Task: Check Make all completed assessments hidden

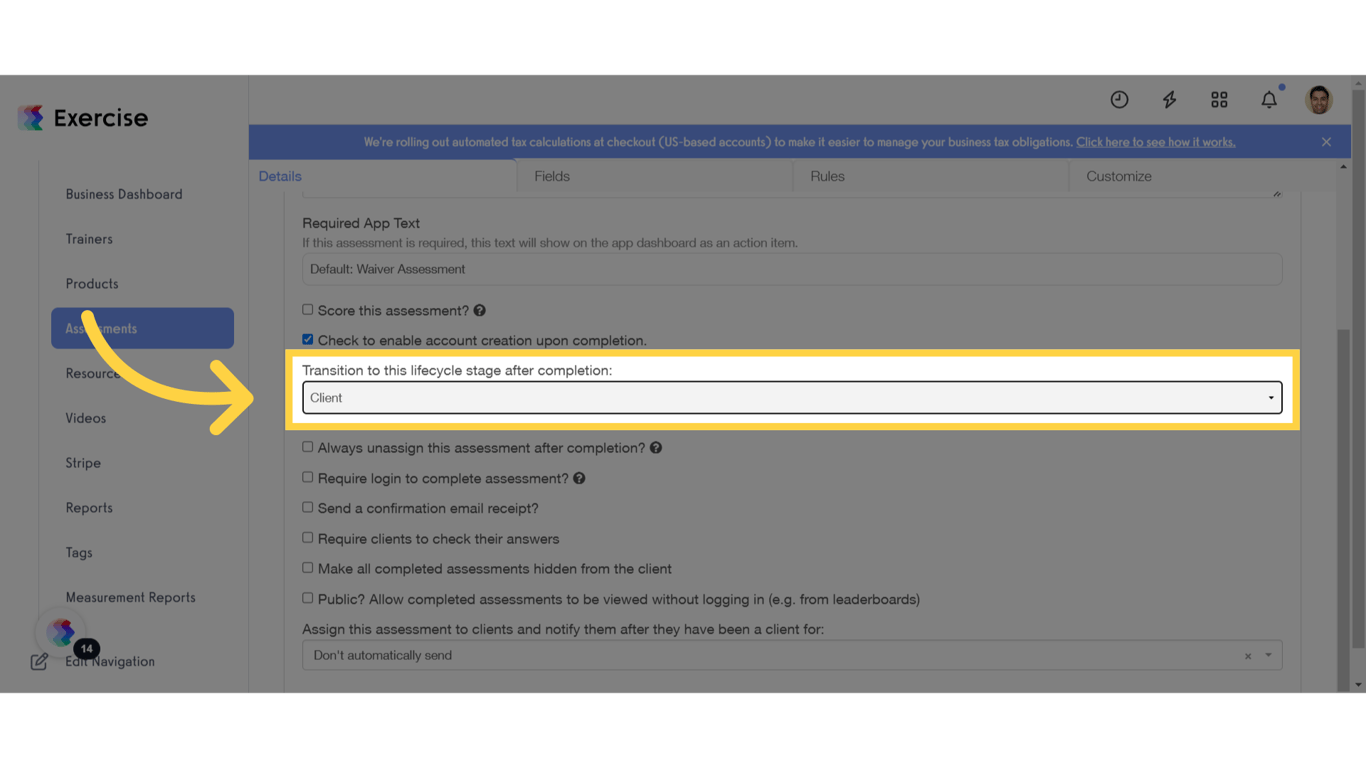Action: (308, 567)
